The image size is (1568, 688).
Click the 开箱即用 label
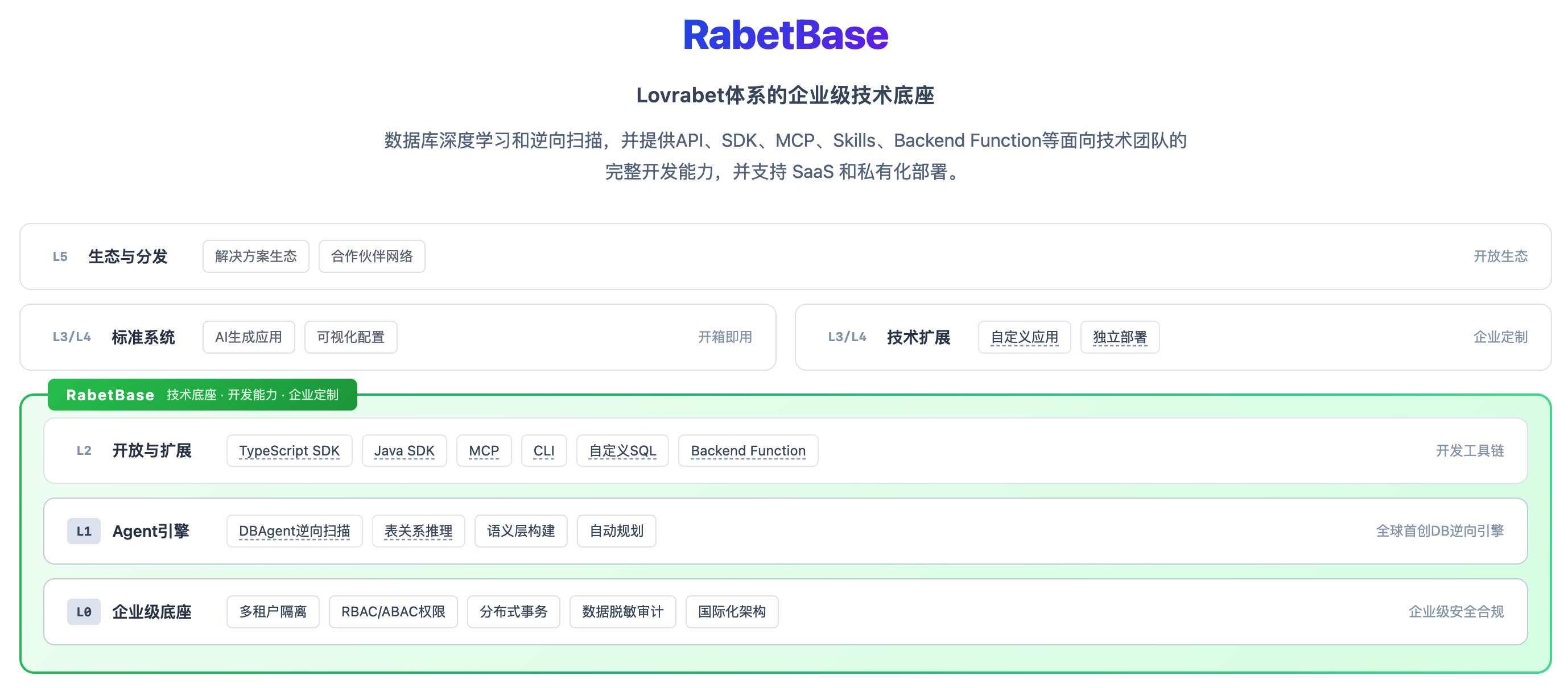[x=725, y=337]
